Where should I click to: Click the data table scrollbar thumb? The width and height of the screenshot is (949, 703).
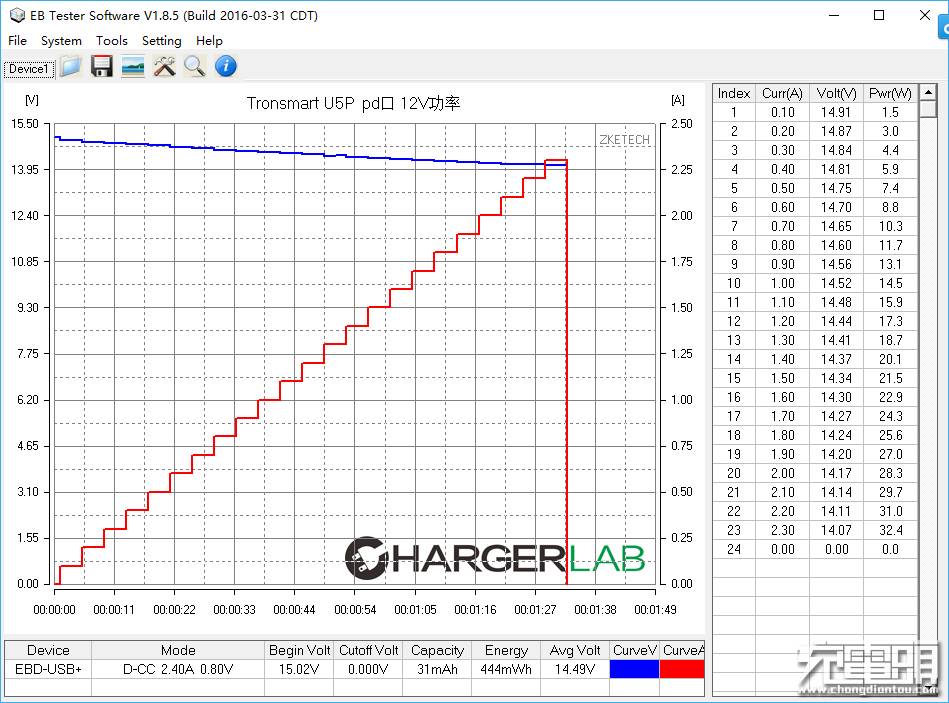[x=928, y=110]
